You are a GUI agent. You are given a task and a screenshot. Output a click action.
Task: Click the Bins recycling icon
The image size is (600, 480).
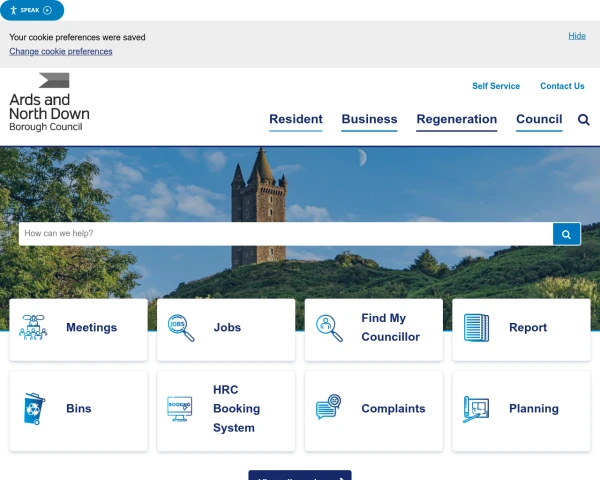click(34, 409)
